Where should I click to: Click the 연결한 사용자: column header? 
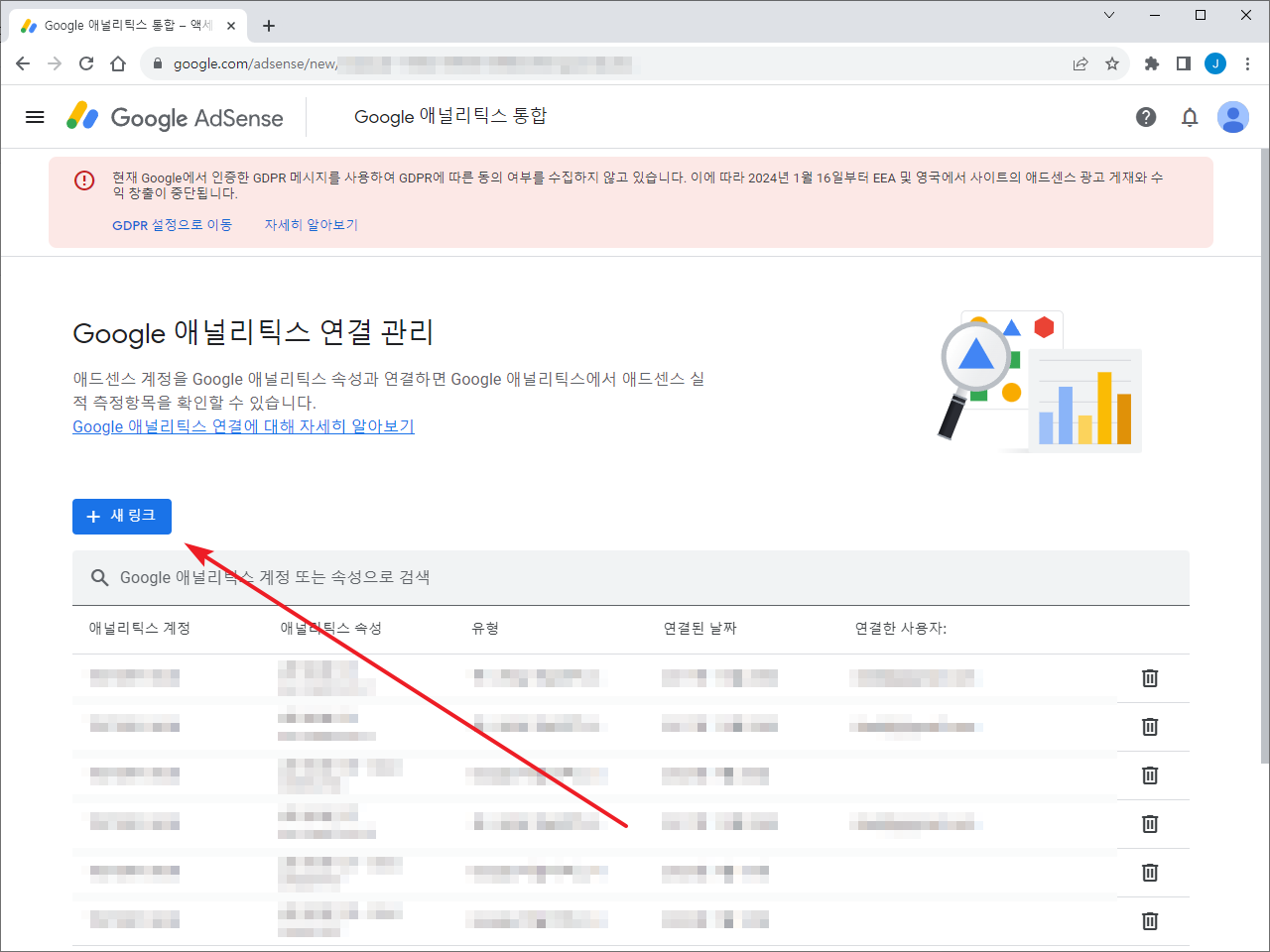901,629
